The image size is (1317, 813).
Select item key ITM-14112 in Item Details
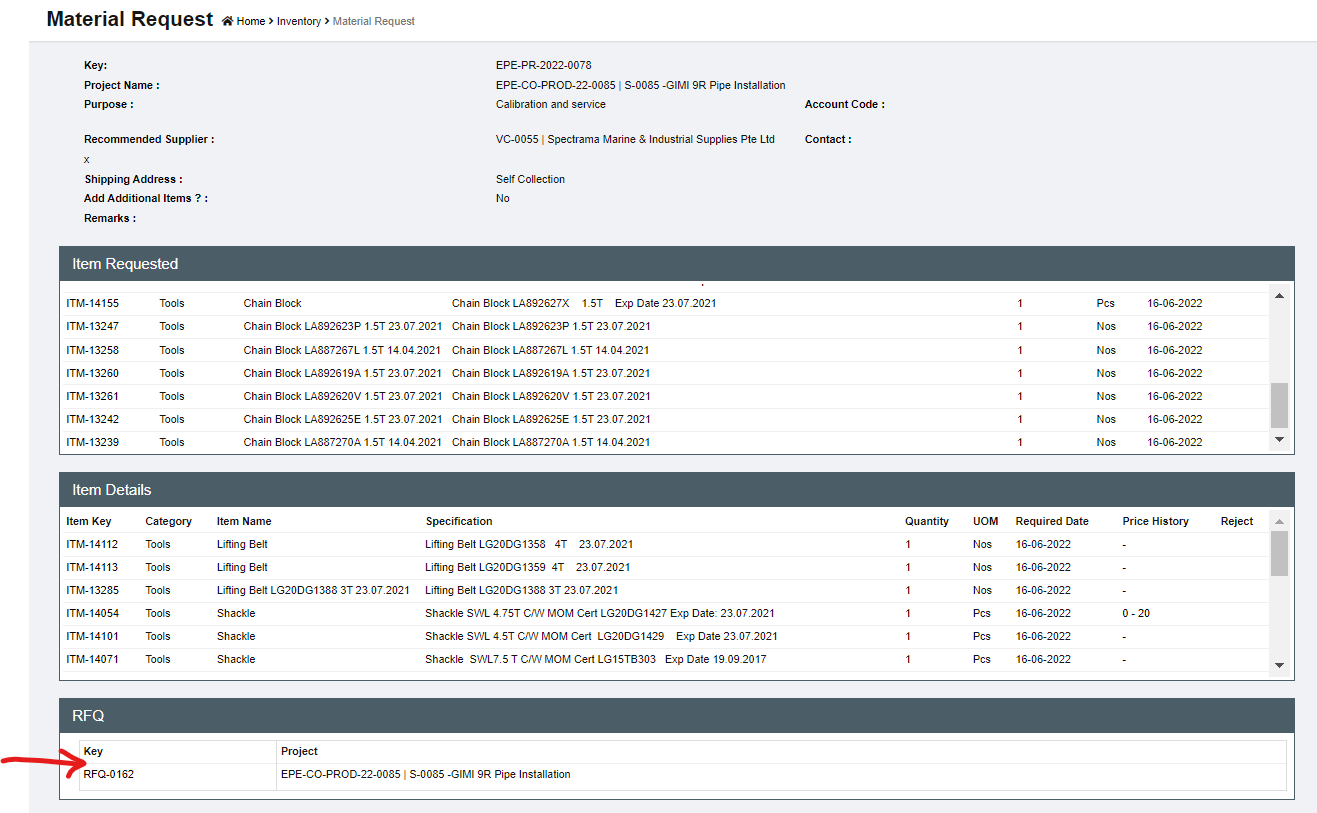[x=92, y=544]
